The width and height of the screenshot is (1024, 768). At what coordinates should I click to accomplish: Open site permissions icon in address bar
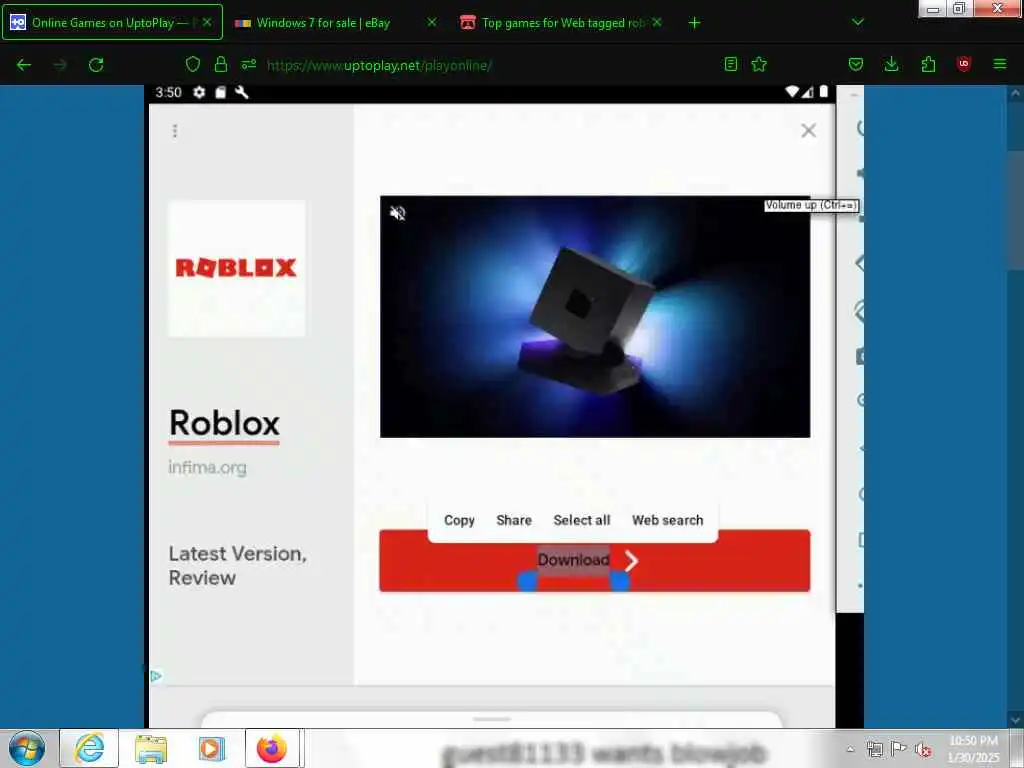pyautogui.click(x=249, y=64)
